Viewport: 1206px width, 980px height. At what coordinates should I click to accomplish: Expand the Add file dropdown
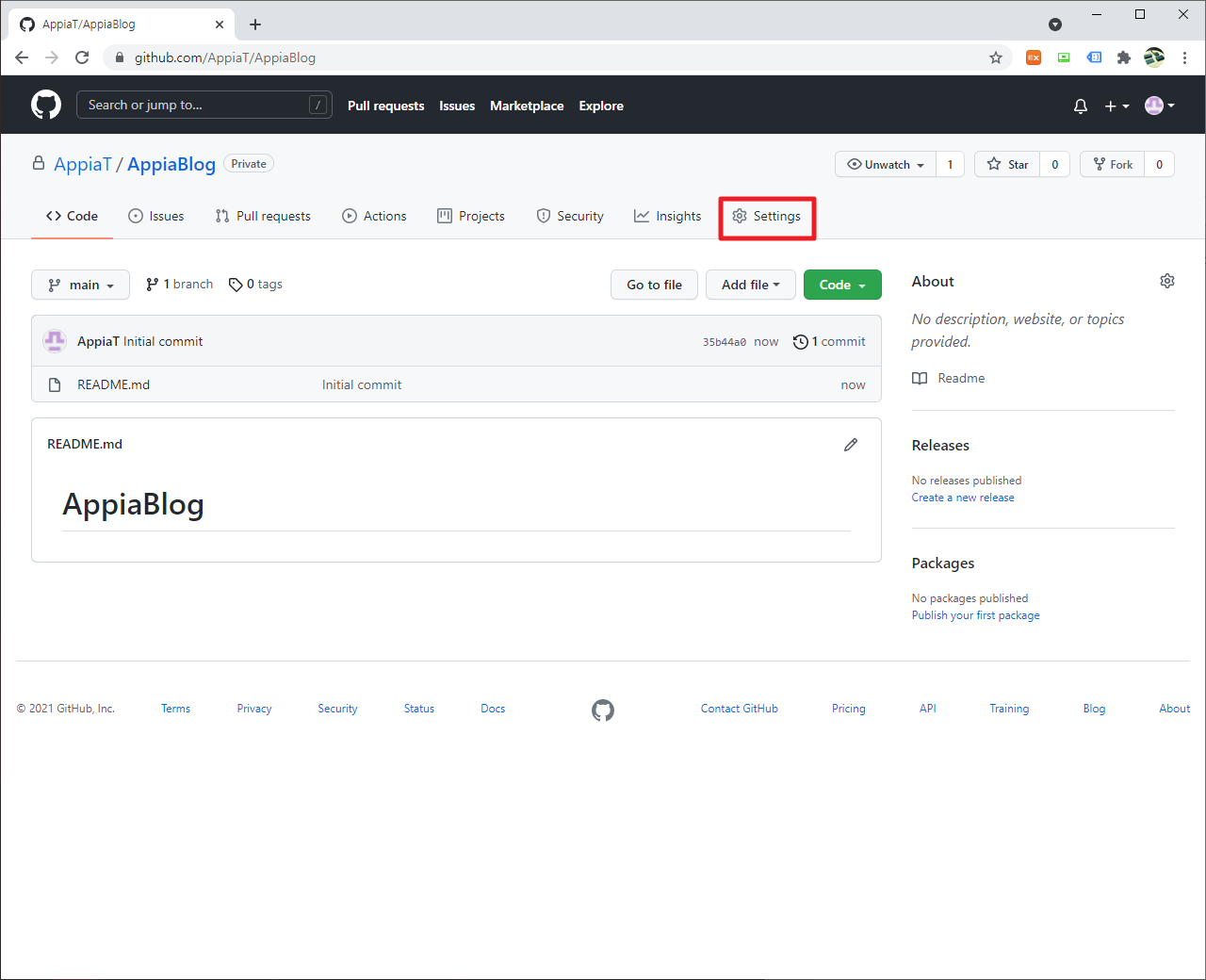pyautogui.click(x=751, y=285)
